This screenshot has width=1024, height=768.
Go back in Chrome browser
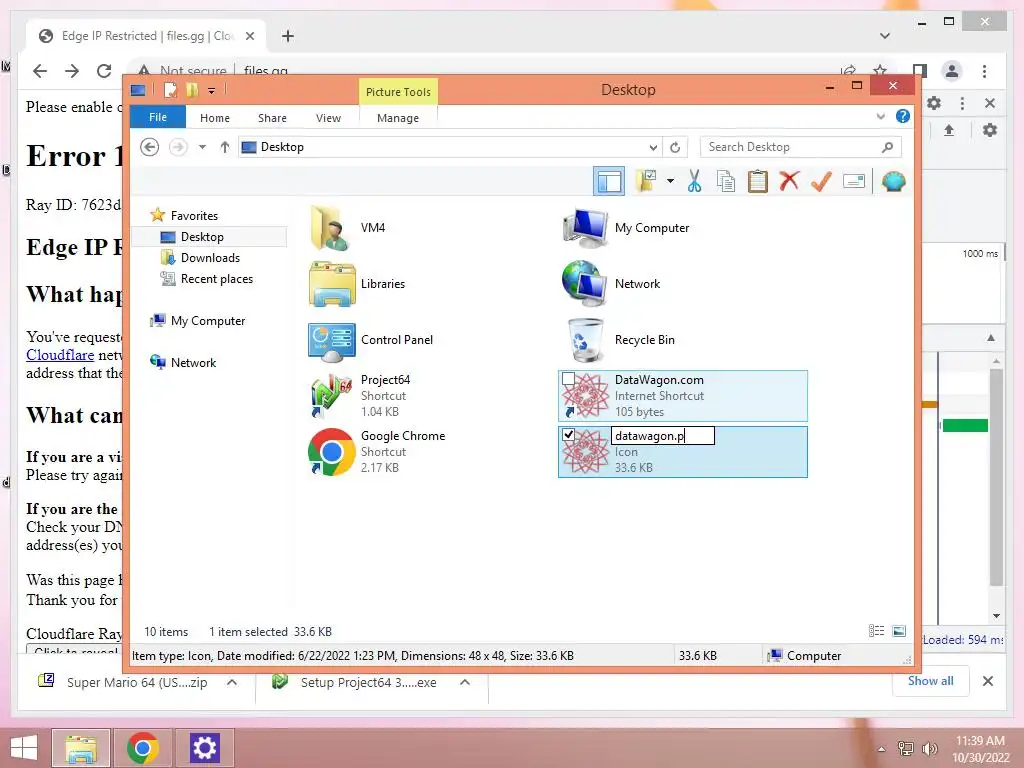pyautogui.click(x=40, y=71)
